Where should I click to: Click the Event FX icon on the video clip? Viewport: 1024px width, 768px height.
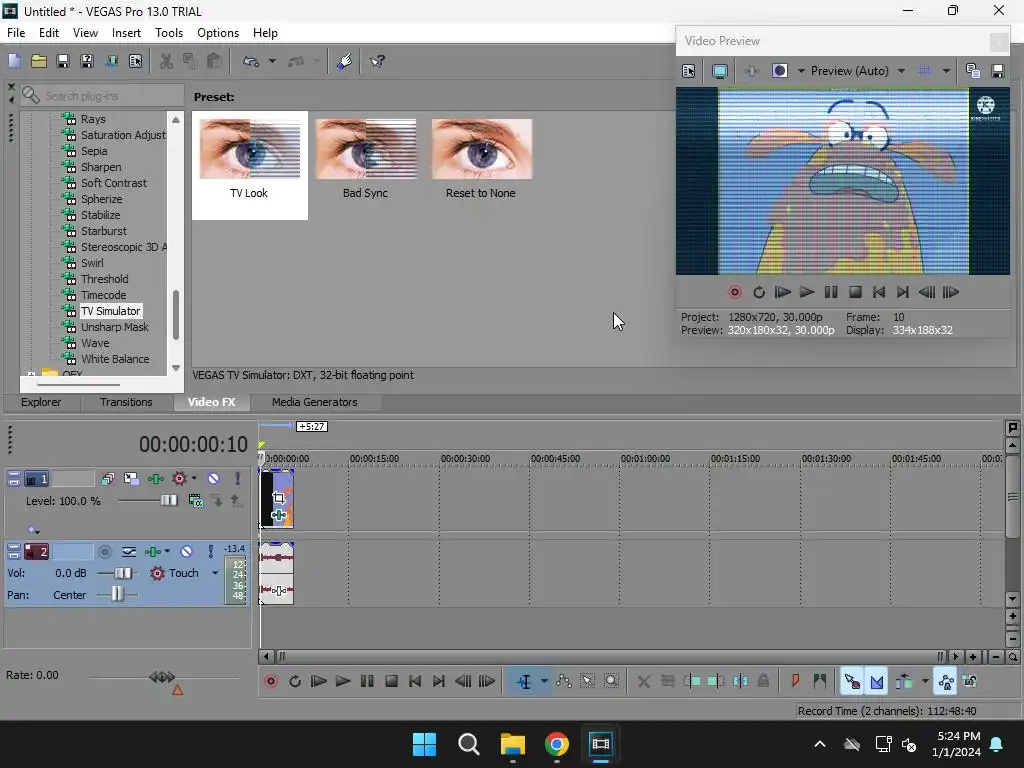pyautogui.click(x=279, y=515)
